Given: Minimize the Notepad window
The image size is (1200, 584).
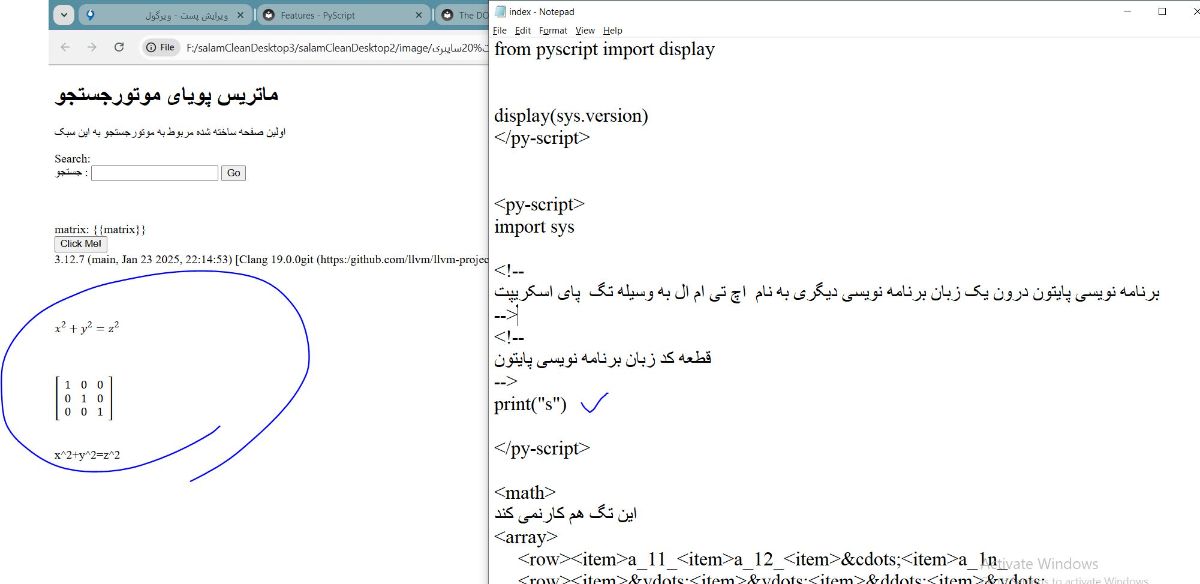Looking at the screenshot, I should [x=1126, y=12].
